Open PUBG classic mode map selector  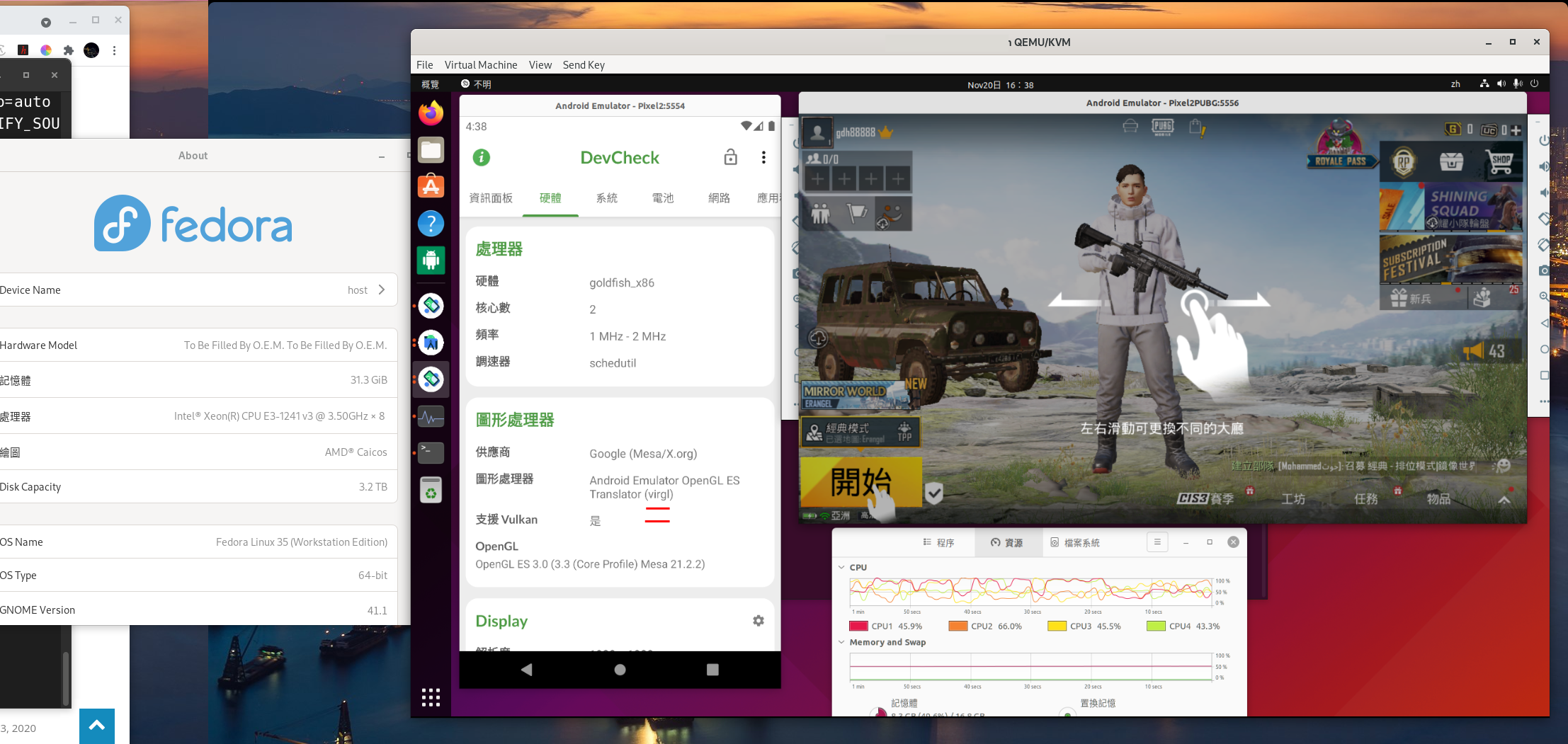tap(861, 432)
